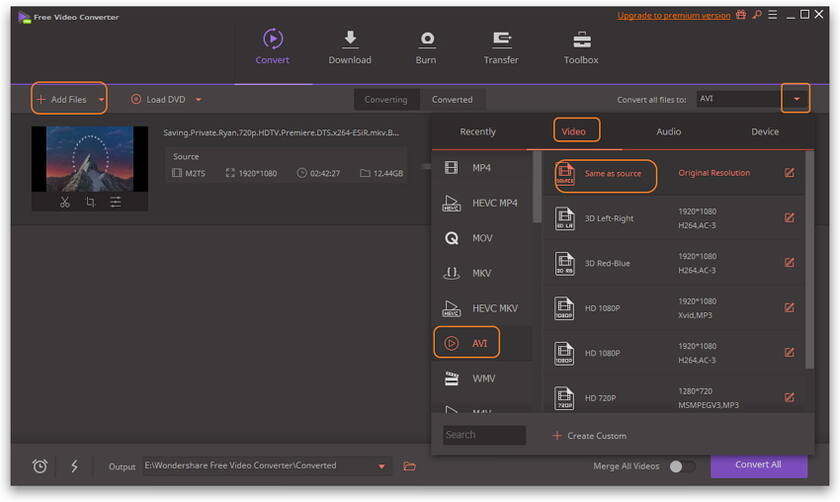Viewport: 840px width, 502px height.
Task: Select MKV format
Action: [x=482, y=273]
